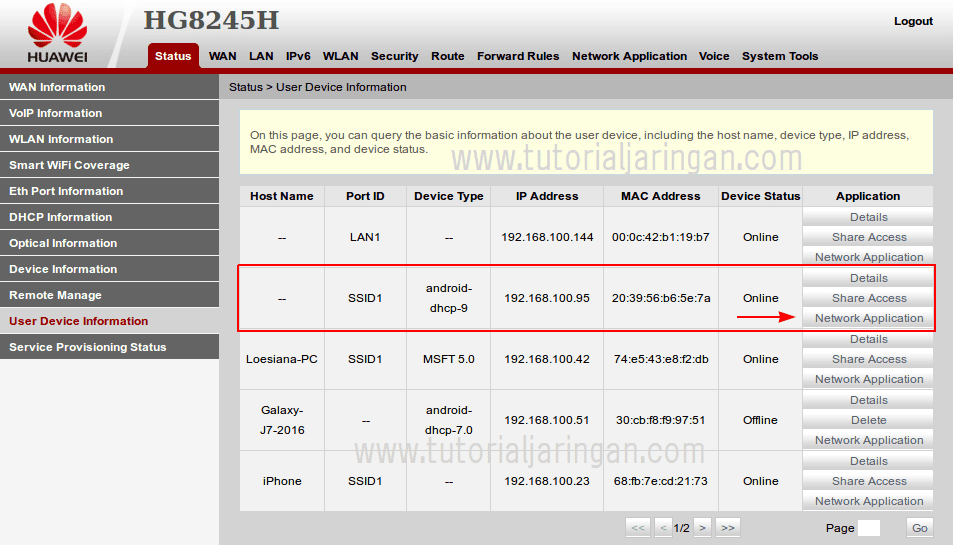Click the Logout link
The width and height of the screenshot is (953, 545).
pos(913,21)
